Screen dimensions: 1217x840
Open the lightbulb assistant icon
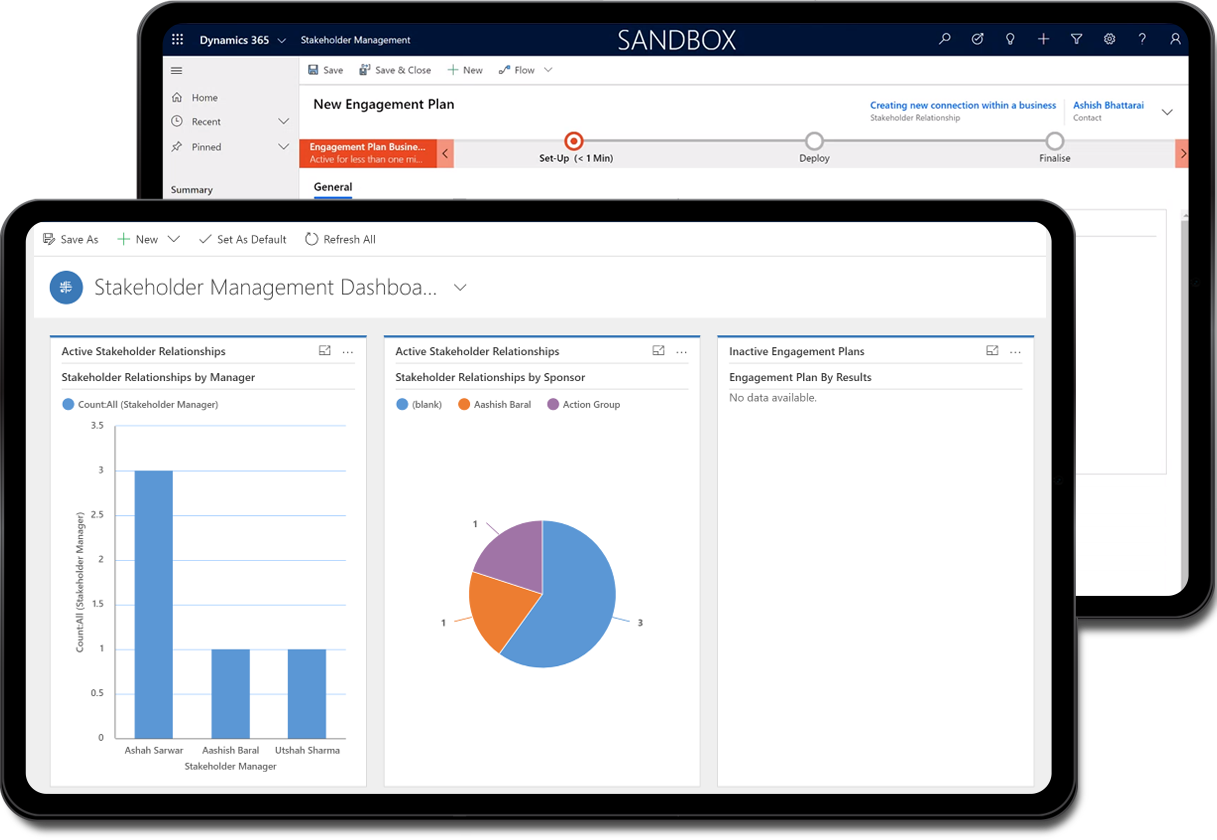1010,40
